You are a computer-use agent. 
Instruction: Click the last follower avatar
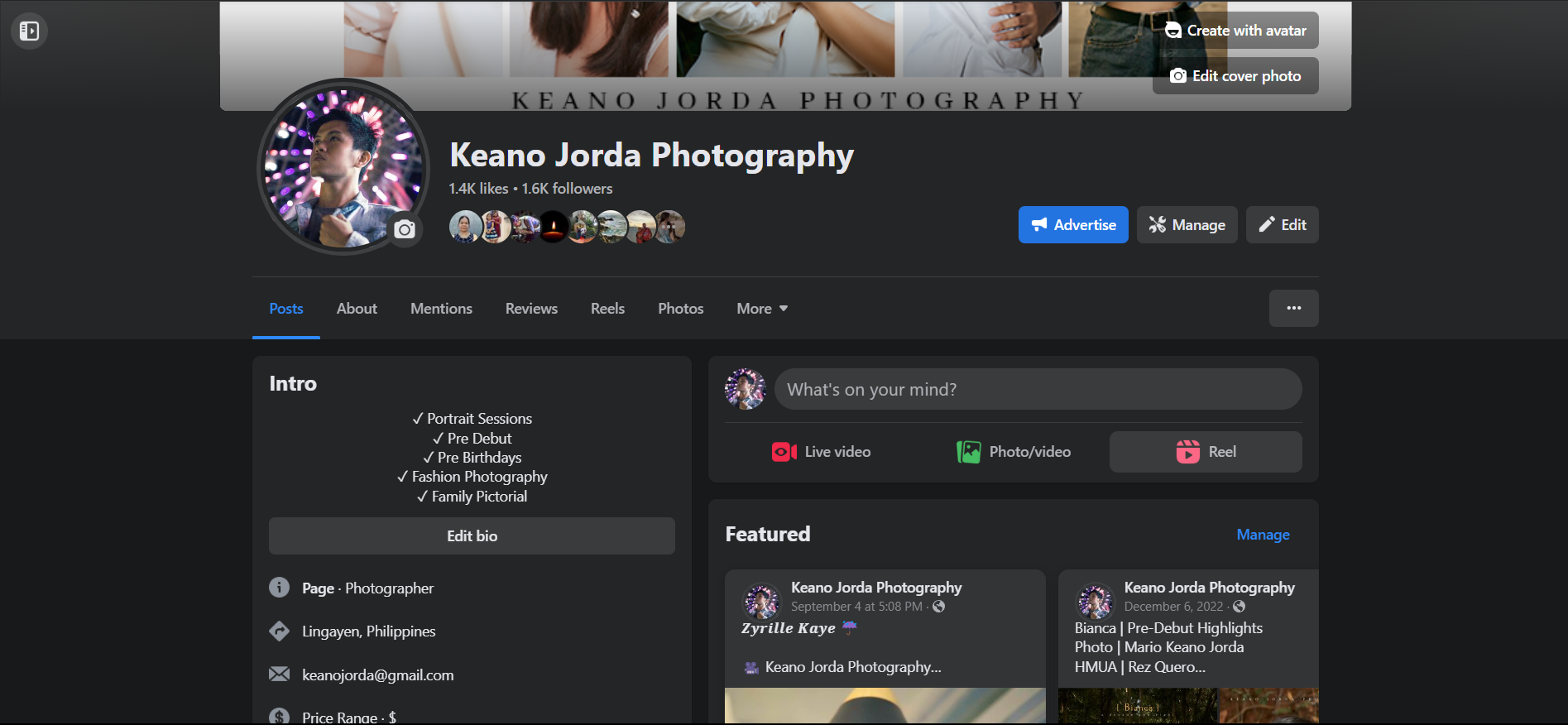click(x=670, y=227)
